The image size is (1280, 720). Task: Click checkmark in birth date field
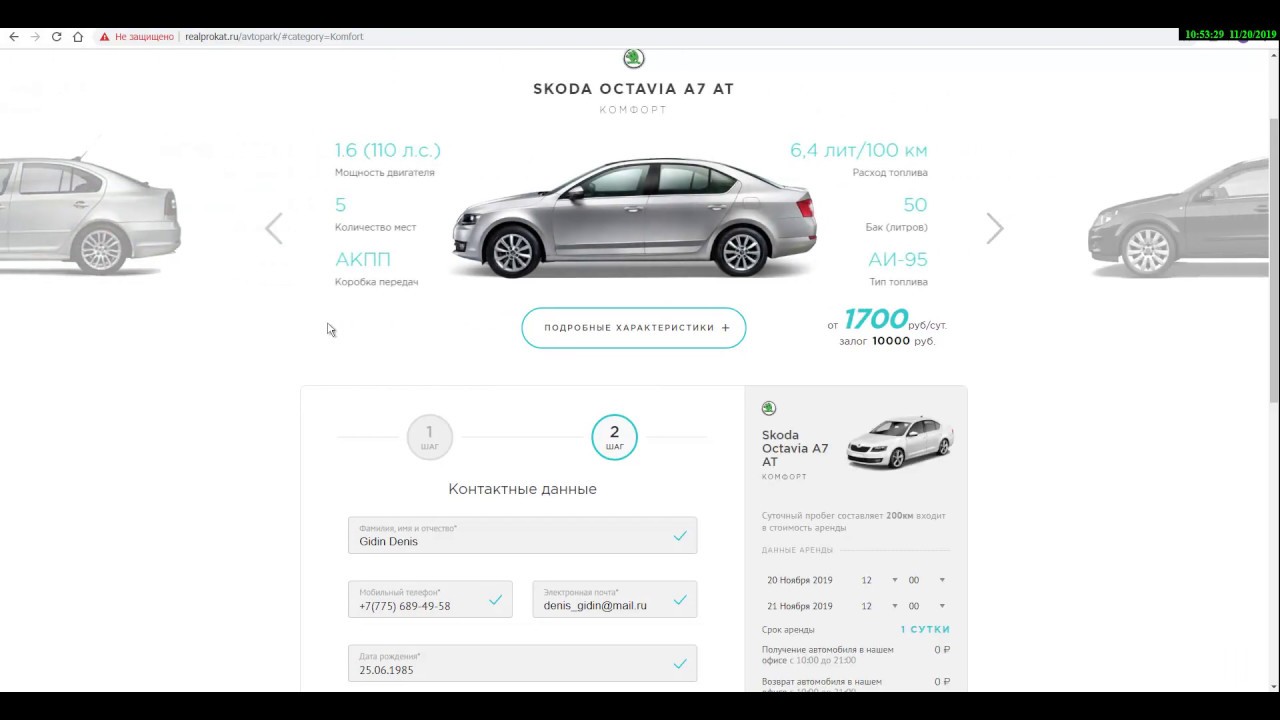pos(680,664)
